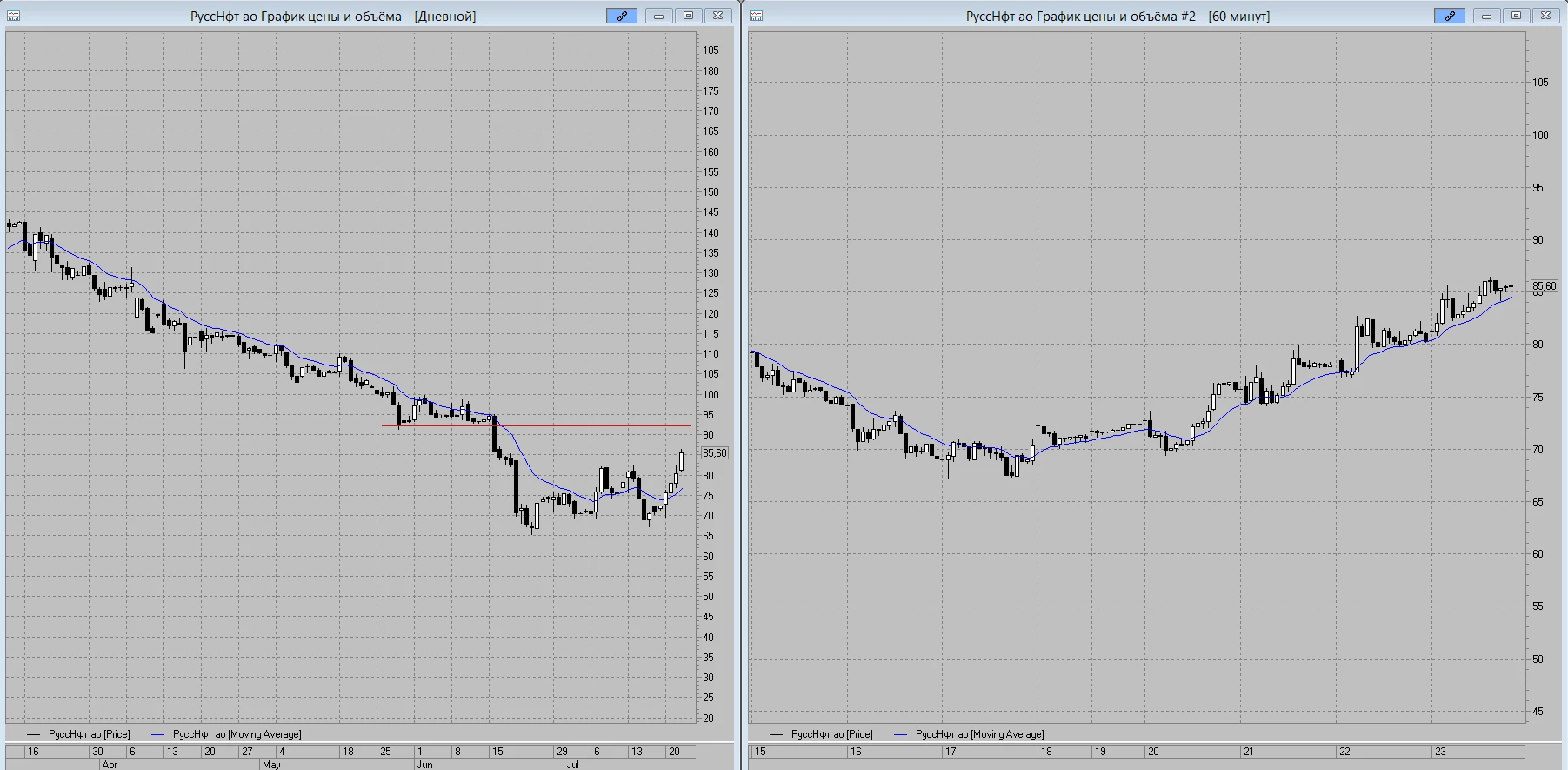This screenshot has width=1568, height=770.
Task: Click the "May" month label on the daily time axis
Action: coord(271,765)
